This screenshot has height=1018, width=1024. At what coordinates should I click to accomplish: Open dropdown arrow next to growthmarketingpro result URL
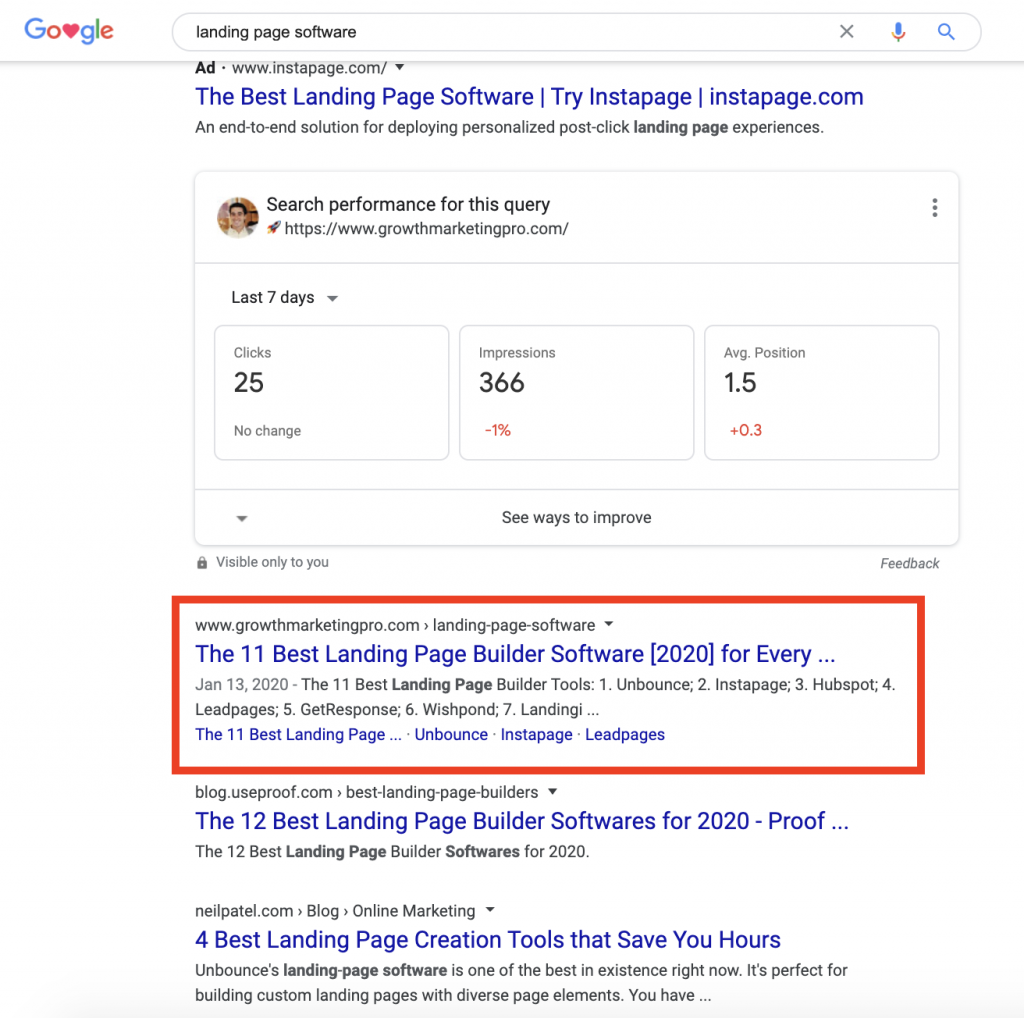click(x=609, y=624)
